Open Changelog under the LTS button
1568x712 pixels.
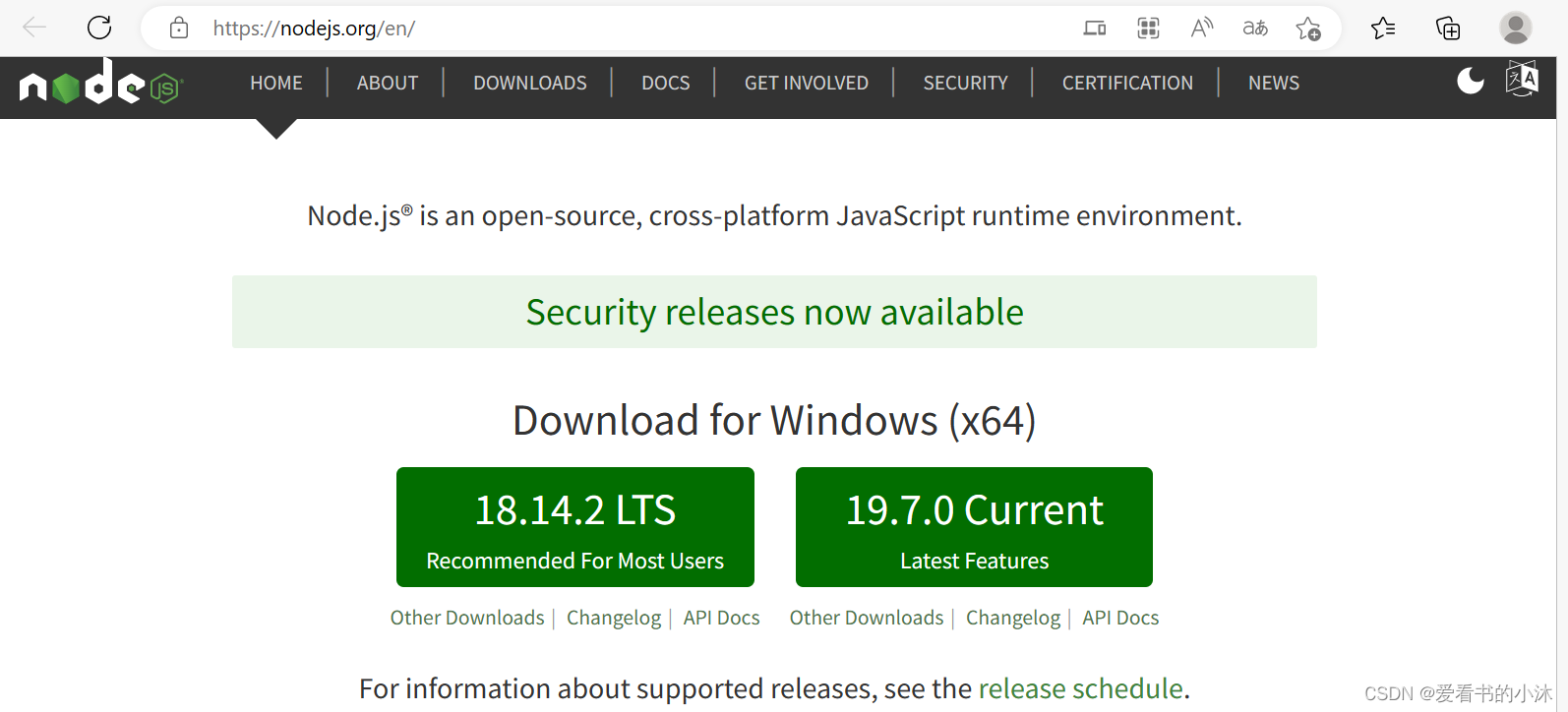[x=614, y=618]
